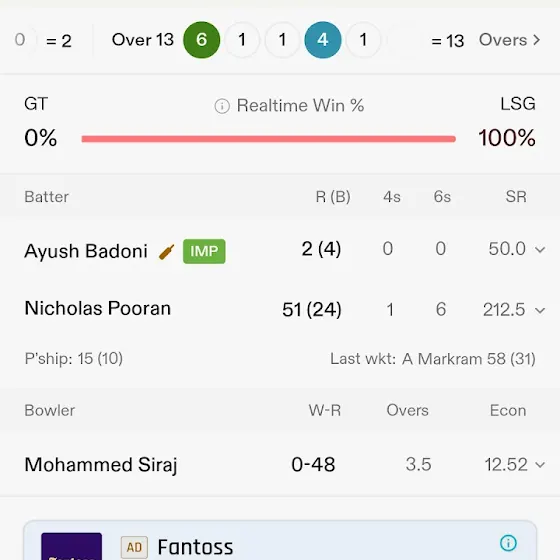Expand Nicholas Pooran batting details chevron

540,310
